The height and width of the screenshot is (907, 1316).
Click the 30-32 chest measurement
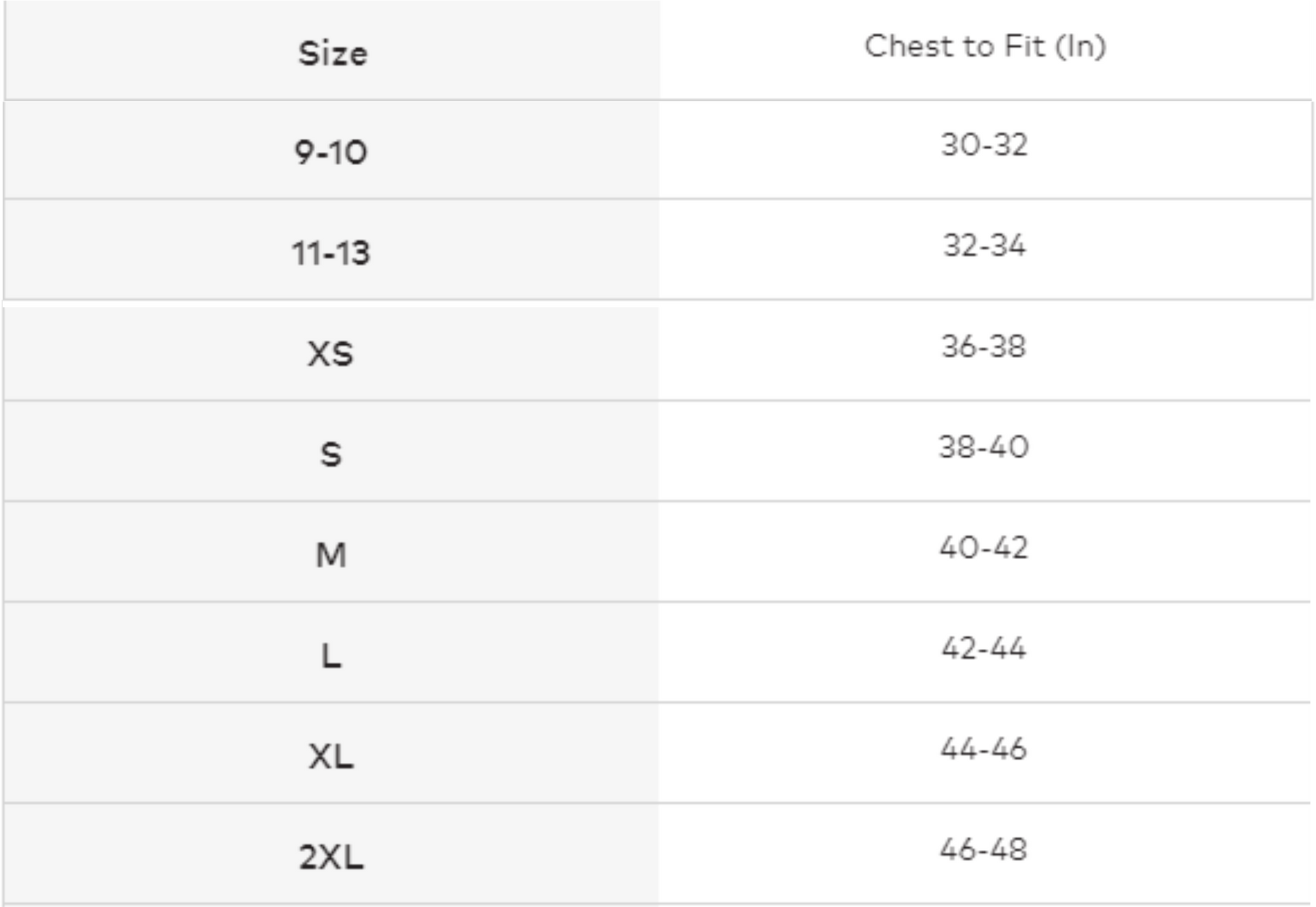[984, 145]
